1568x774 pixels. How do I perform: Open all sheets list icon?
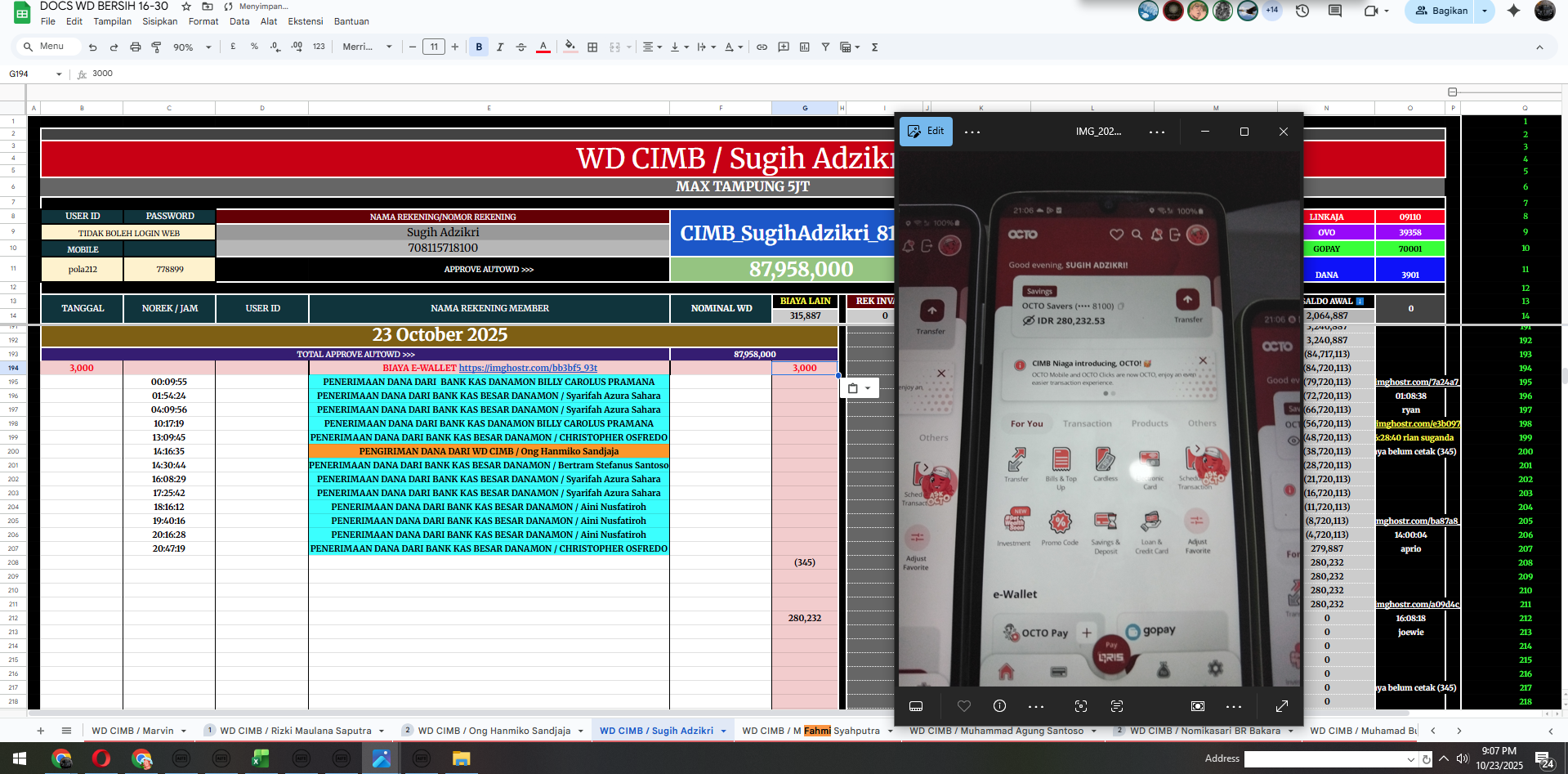66,731
